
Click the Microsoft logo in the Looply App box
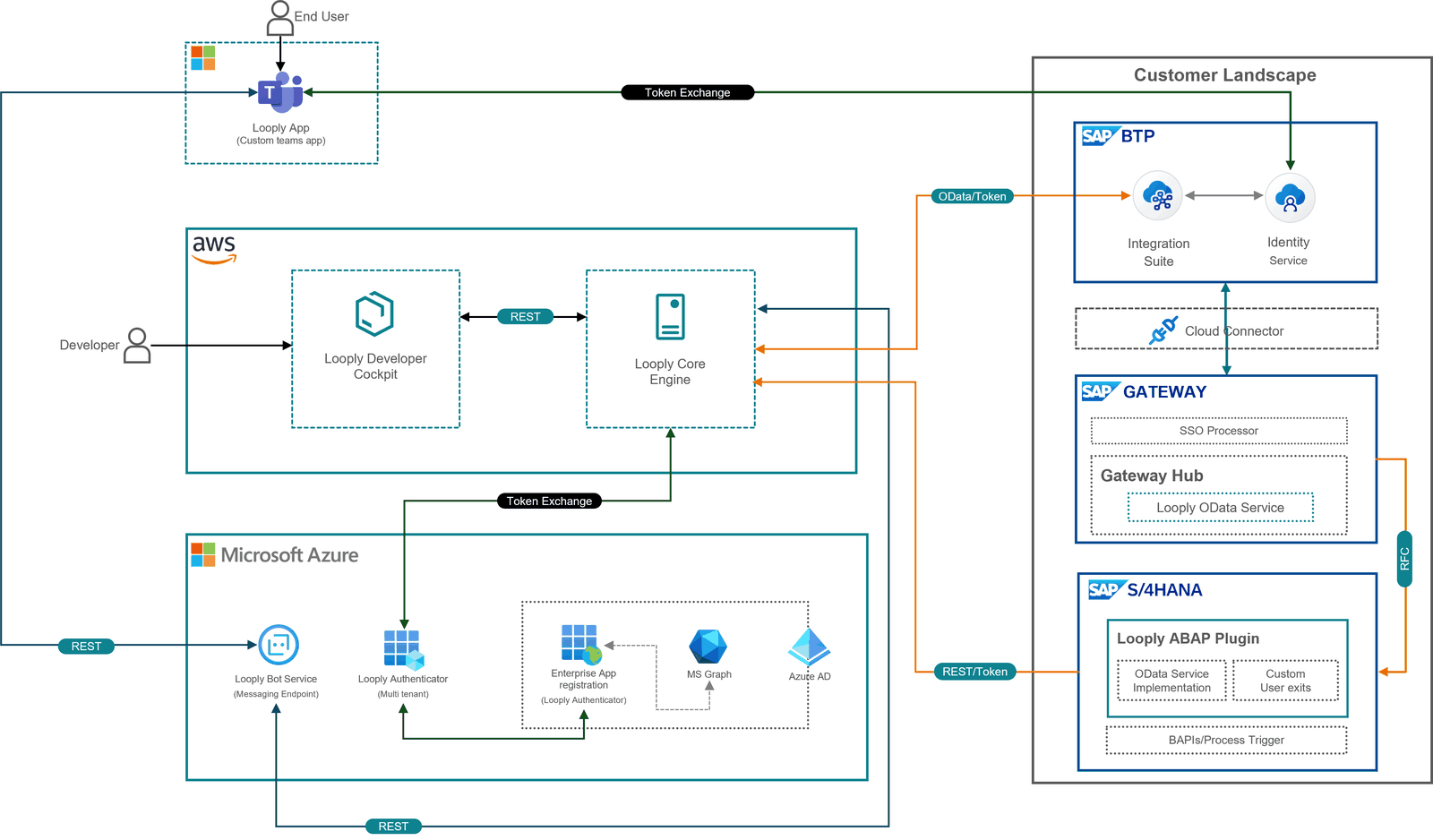(203, 58)
